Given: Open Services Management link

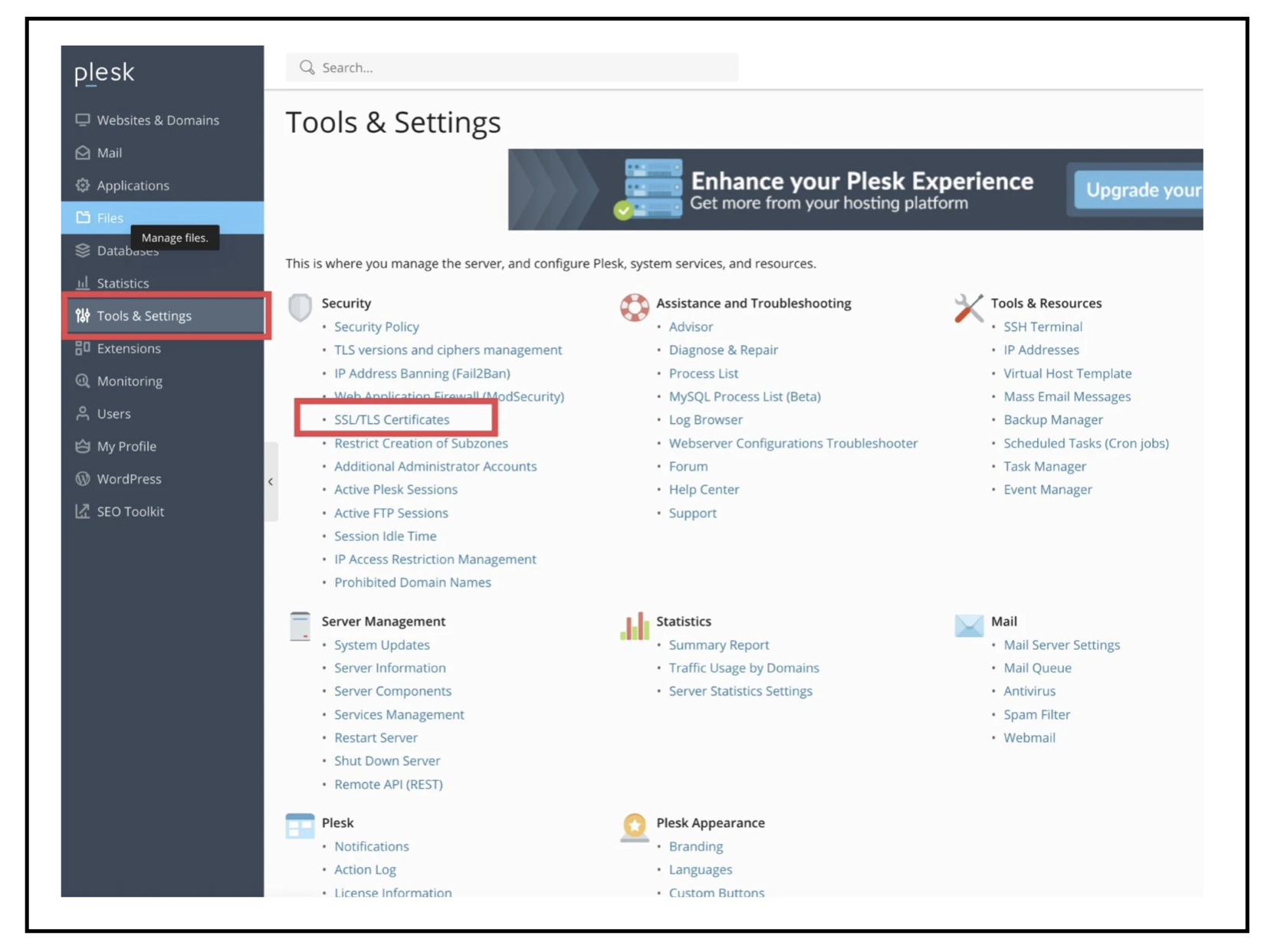Looking at the screenshot, I should pyautogui.click(x=399, y=714).
